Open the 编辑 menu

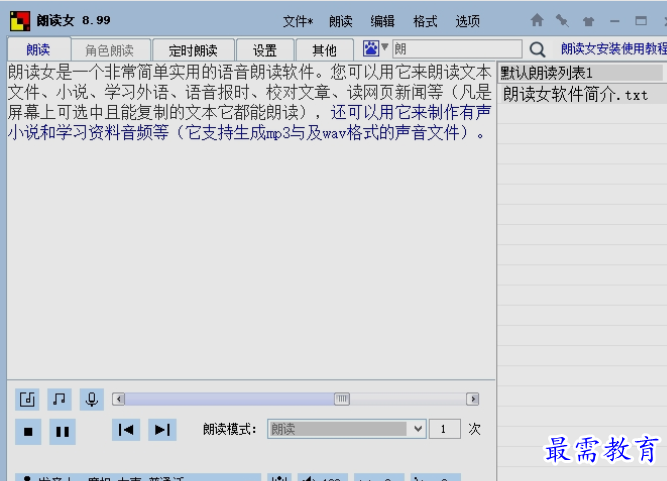click(x=382, y=21)
